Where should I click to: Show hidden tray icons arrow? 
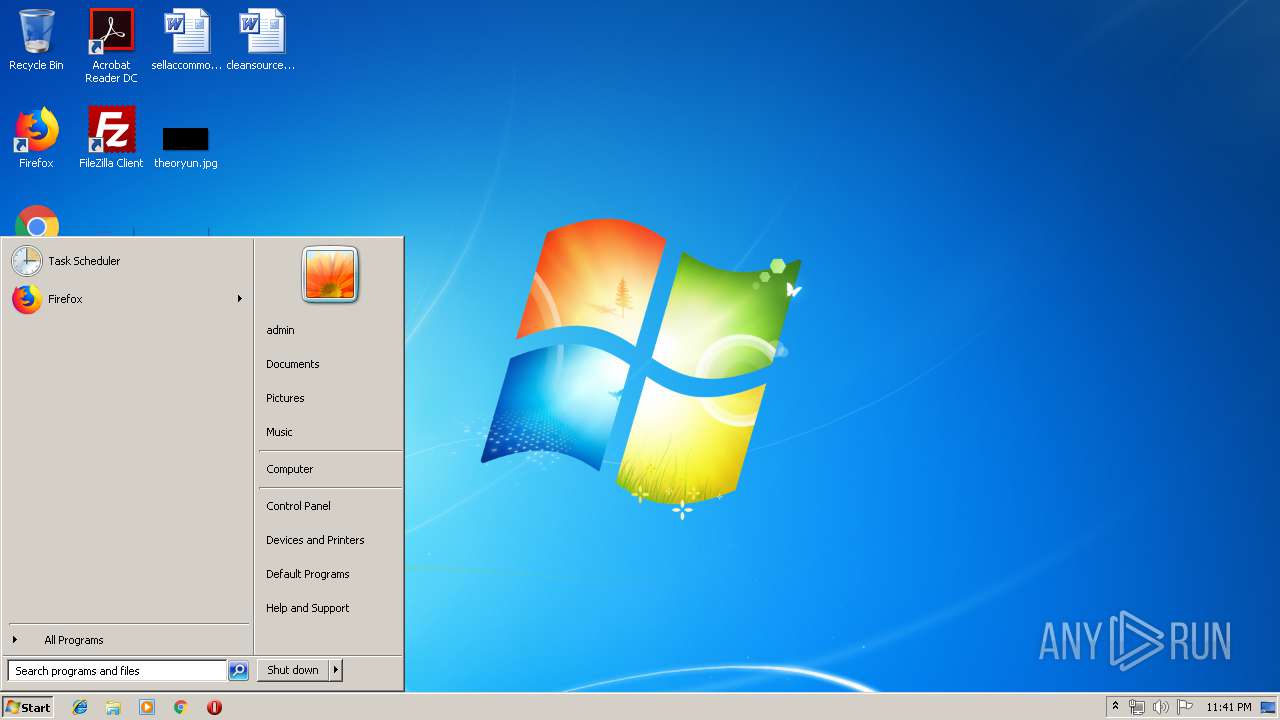coord(1115,707)
